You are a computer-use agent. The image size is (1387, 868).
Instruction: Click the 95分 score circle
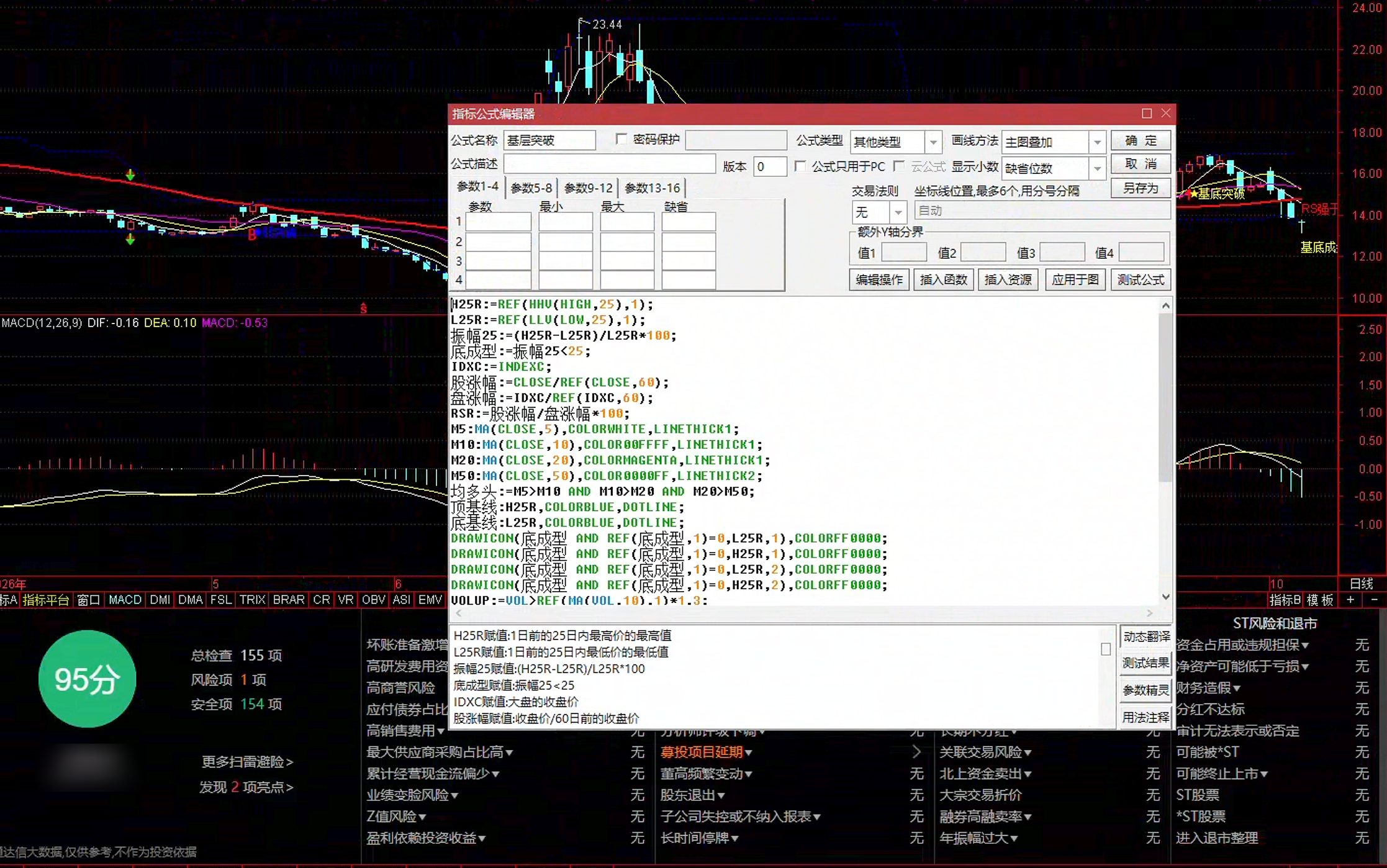click(x=87, y=679)
